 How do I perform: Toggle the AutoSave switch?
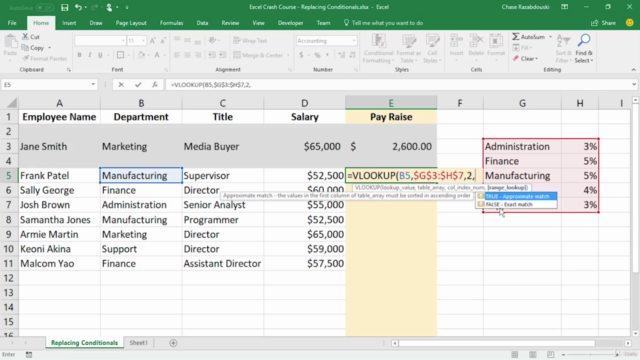tap(44, 7)
